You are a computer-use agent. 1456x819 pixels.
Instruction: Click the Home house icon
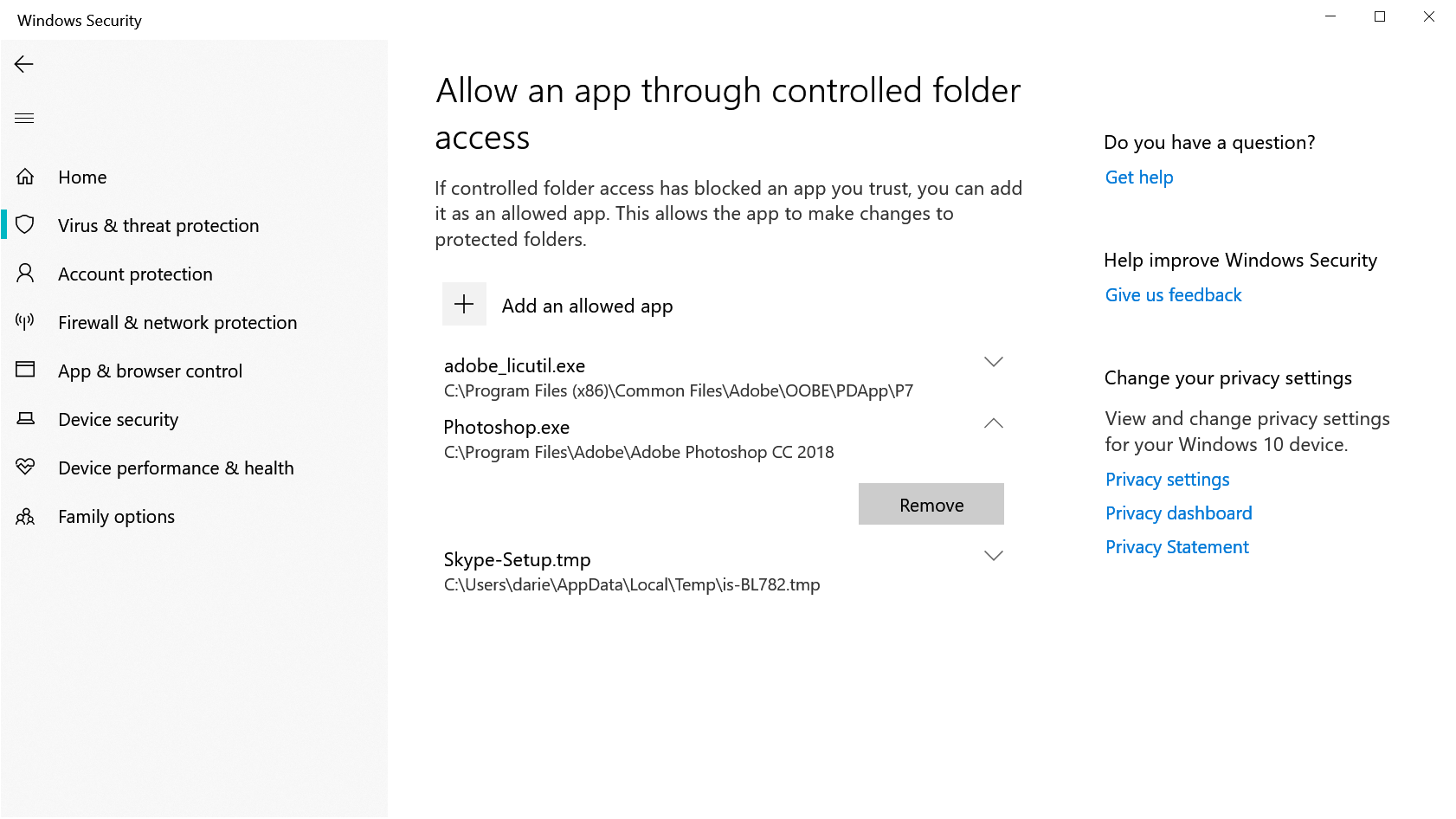(x=25, y=177)
